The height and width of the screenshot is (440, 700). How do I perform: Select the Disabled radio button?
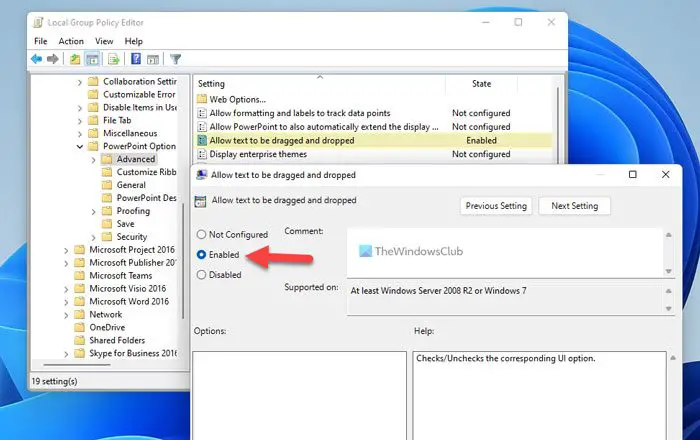coord(201,275)
